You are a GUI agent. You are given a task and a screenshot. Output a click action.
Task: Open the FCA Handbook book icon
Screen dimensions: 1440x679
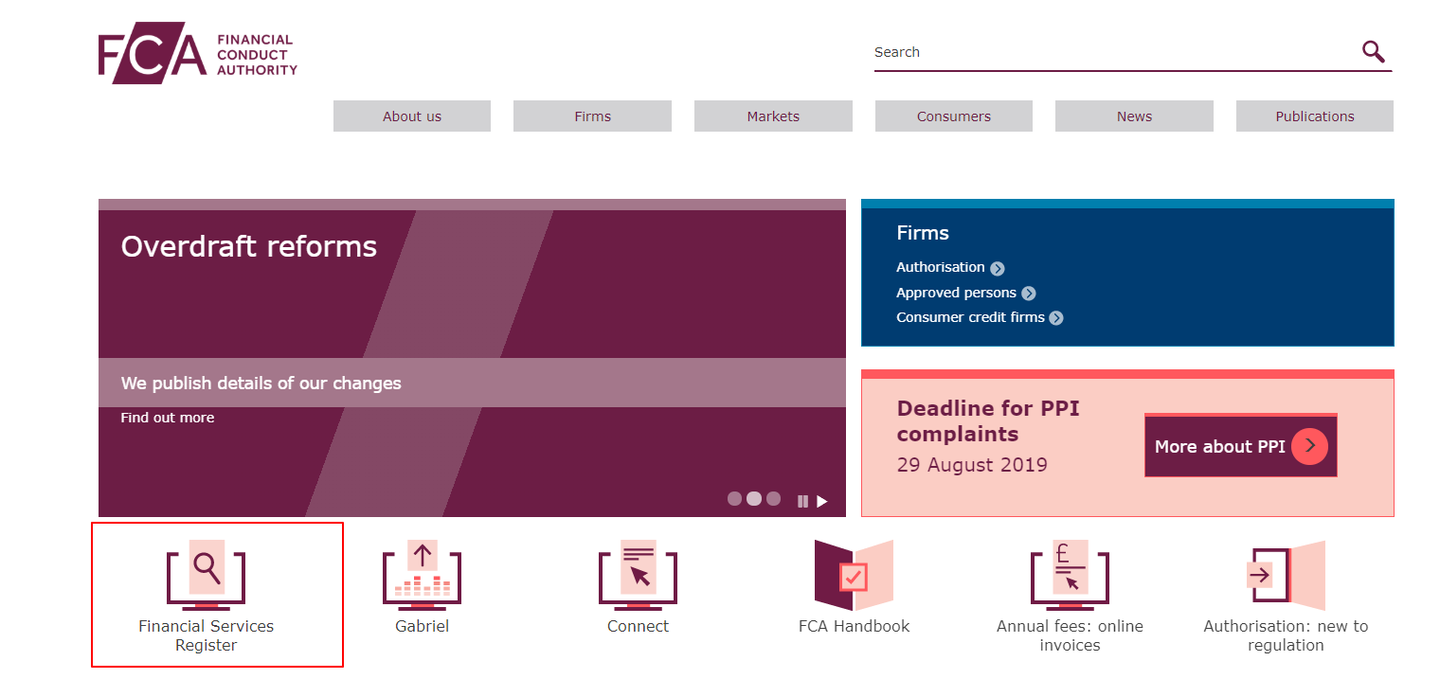tap(853, 575)
